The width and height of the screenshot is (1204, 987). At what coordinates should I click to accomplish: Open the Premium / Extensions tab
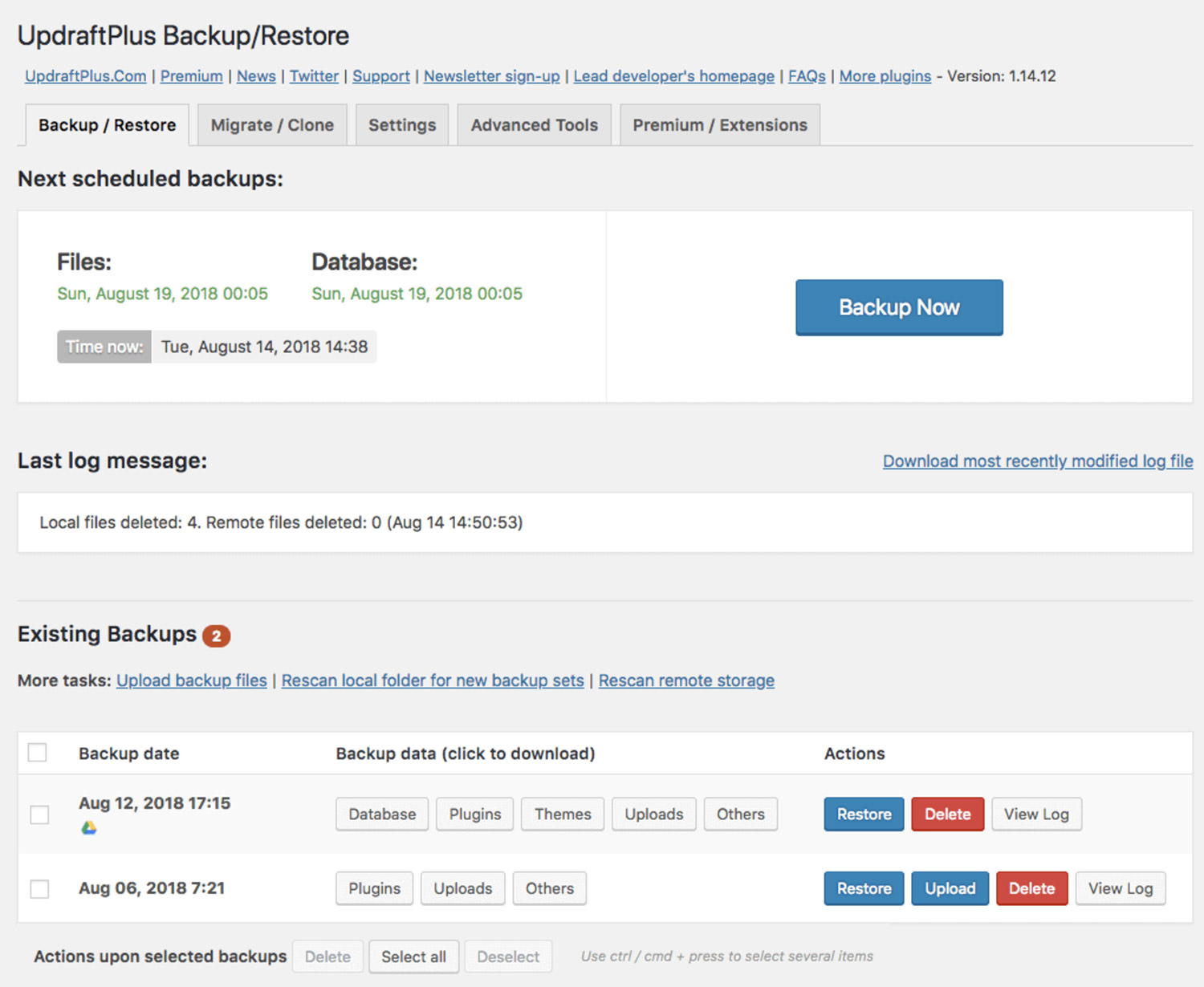coord(719,125)
